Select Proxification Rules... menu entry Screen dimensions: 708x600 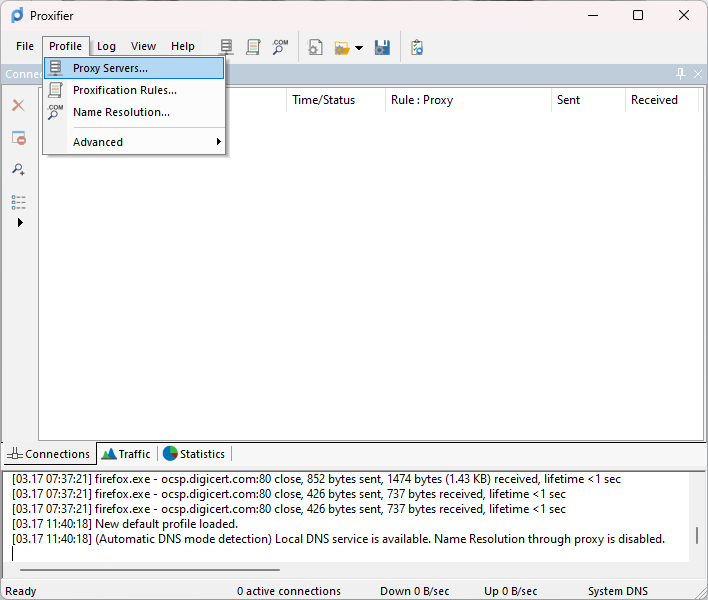tap(134, 90)
